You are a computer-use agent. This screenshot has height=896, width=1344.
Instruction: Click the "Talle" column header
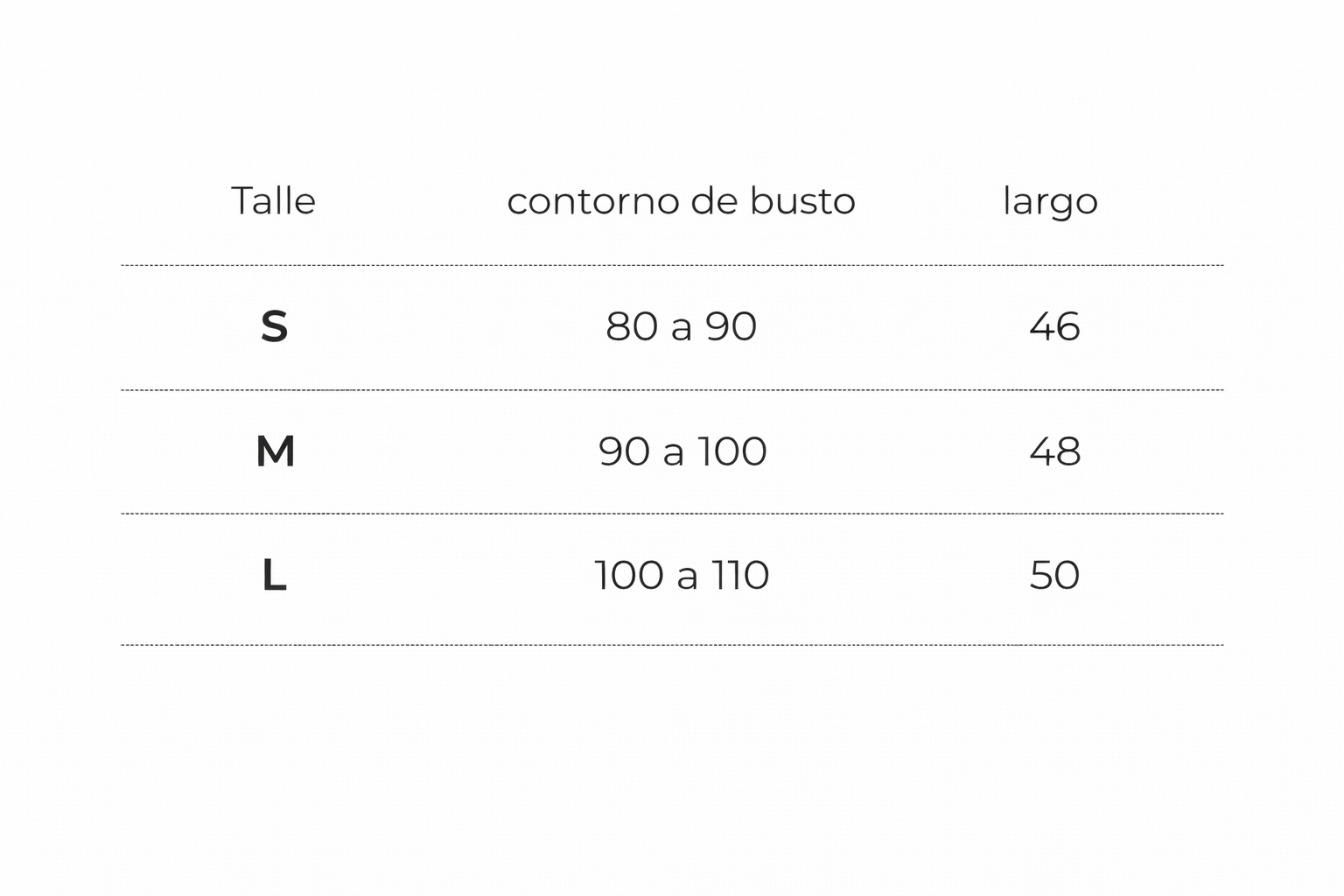[x=273, y=201]
